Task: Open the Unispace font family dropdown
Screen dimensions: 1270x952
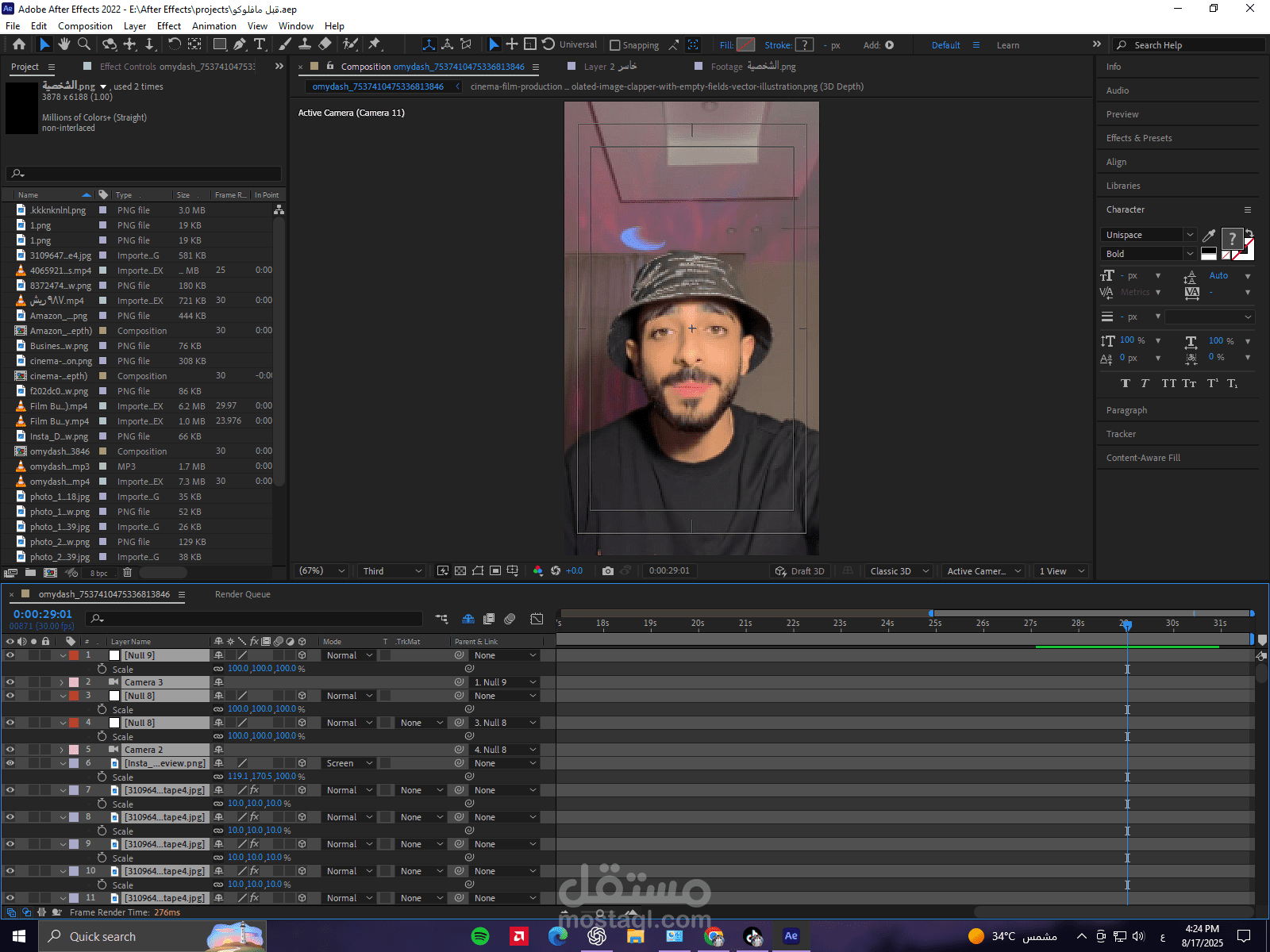Action: pyautogui.click(x=1148, y=235)
